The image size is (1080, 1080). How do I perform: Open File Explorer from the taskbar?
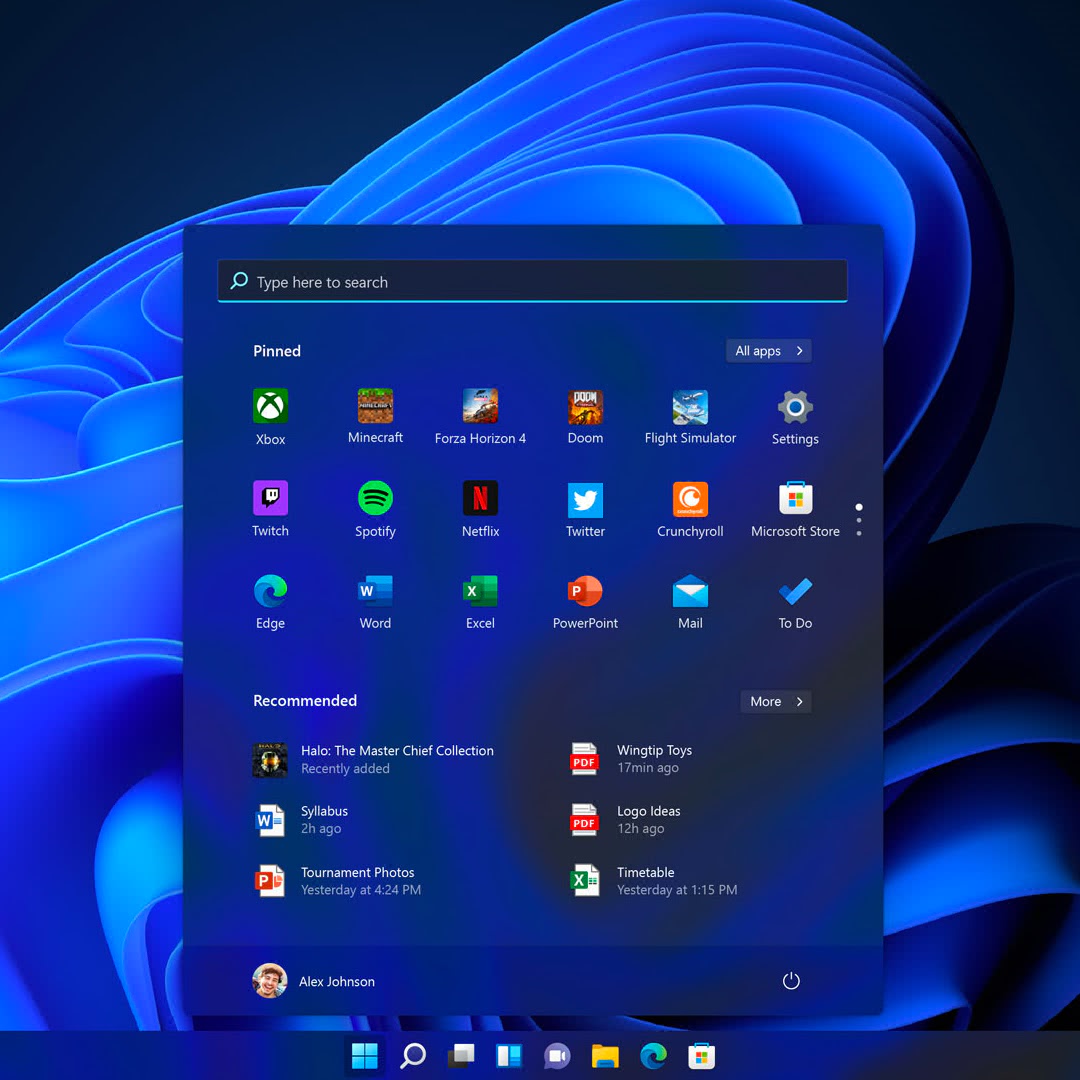605,1056
